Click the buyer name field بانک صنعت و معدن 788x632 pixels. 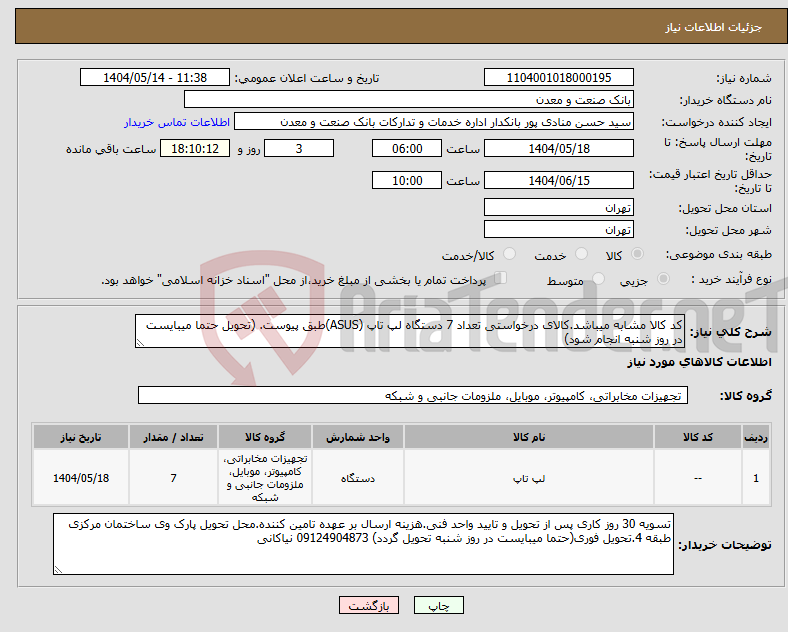coord(409,99)
